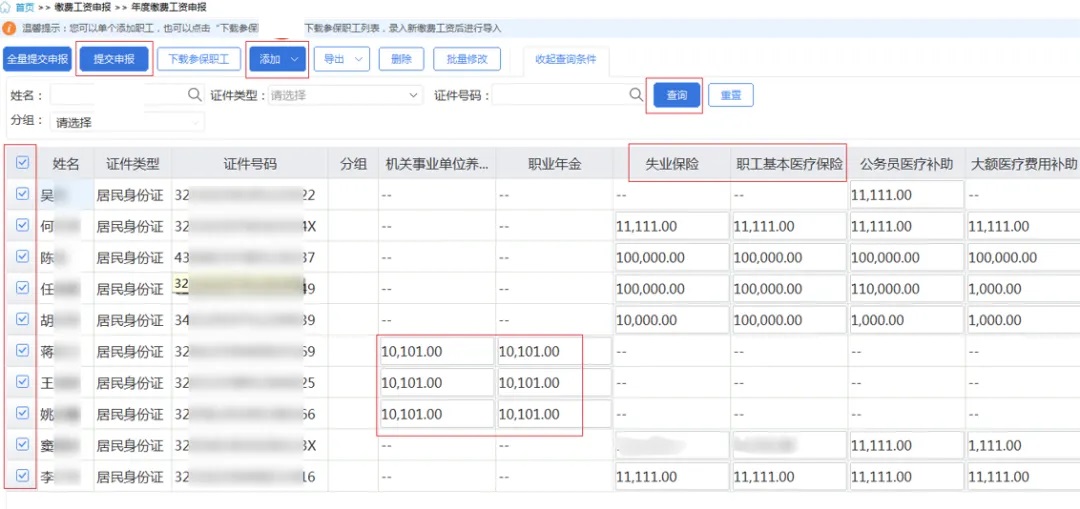This screenshot has height=509, width=1080.
Task: Click the 收起查询条件 tab
Action: [x=565, y=60]
